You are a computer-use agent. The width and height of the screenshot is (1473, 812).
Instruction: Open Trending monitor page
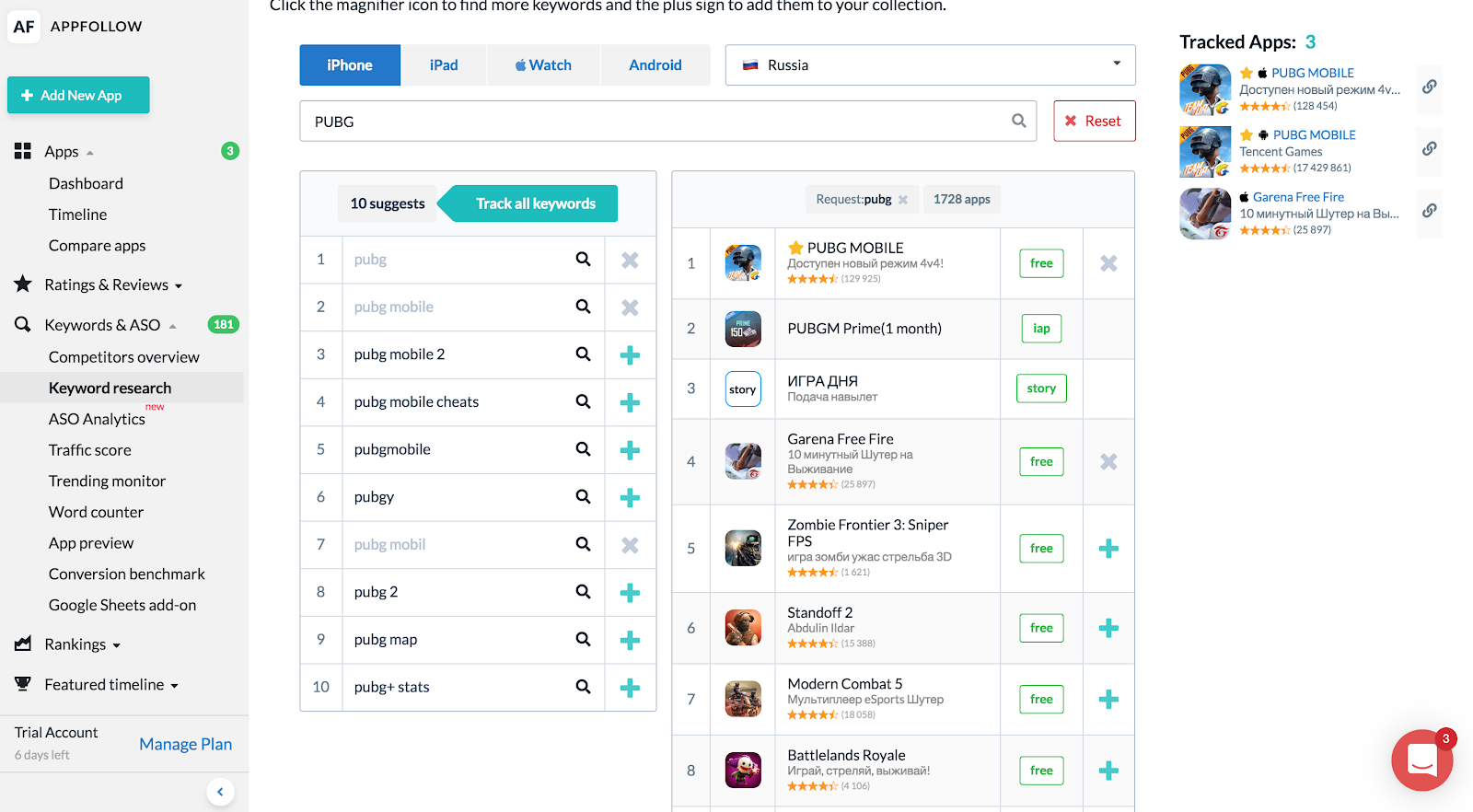(x=107, y=481)
